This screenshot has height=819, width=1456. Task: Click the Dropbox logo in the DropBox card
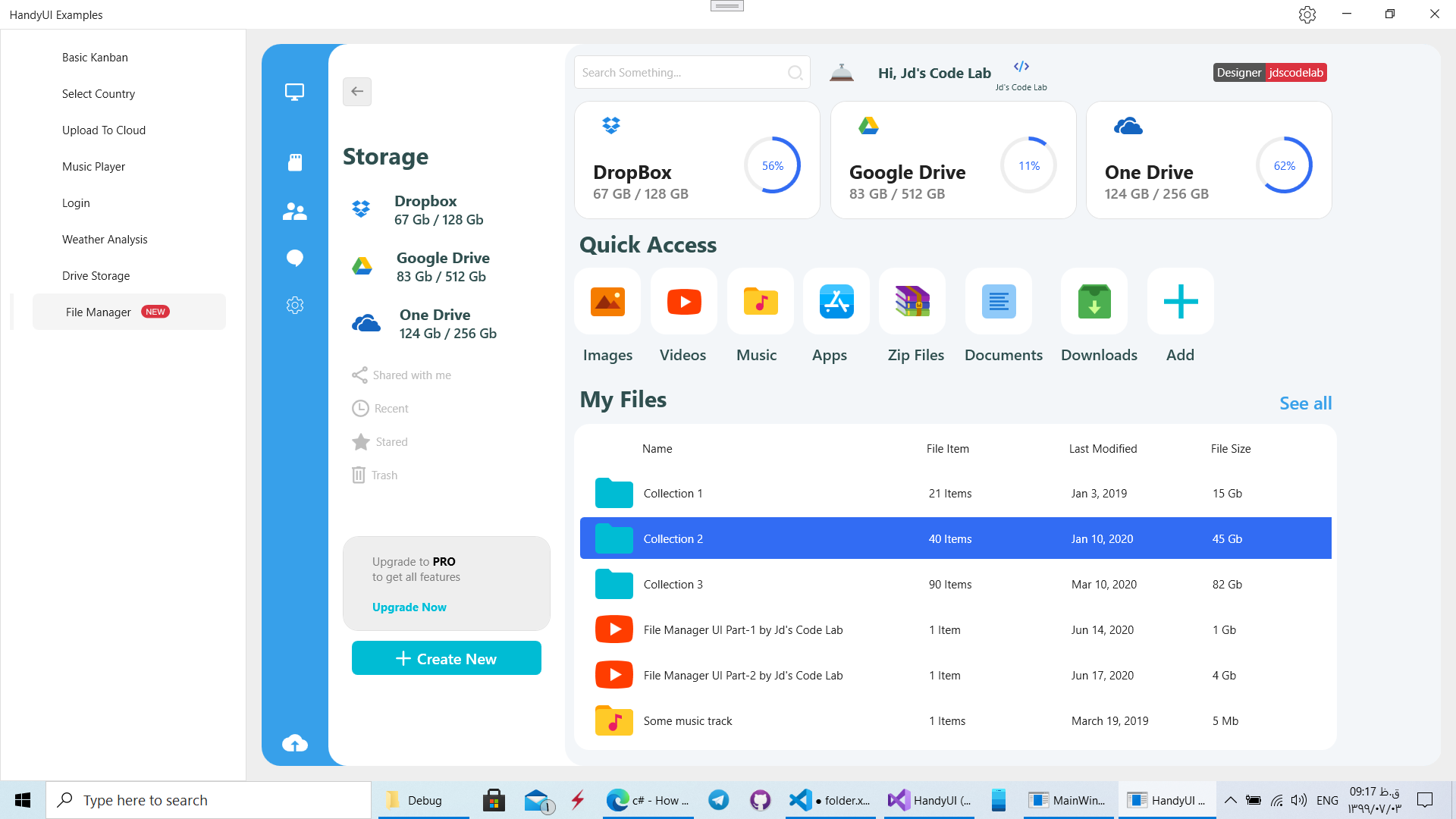tap(611, 125)
